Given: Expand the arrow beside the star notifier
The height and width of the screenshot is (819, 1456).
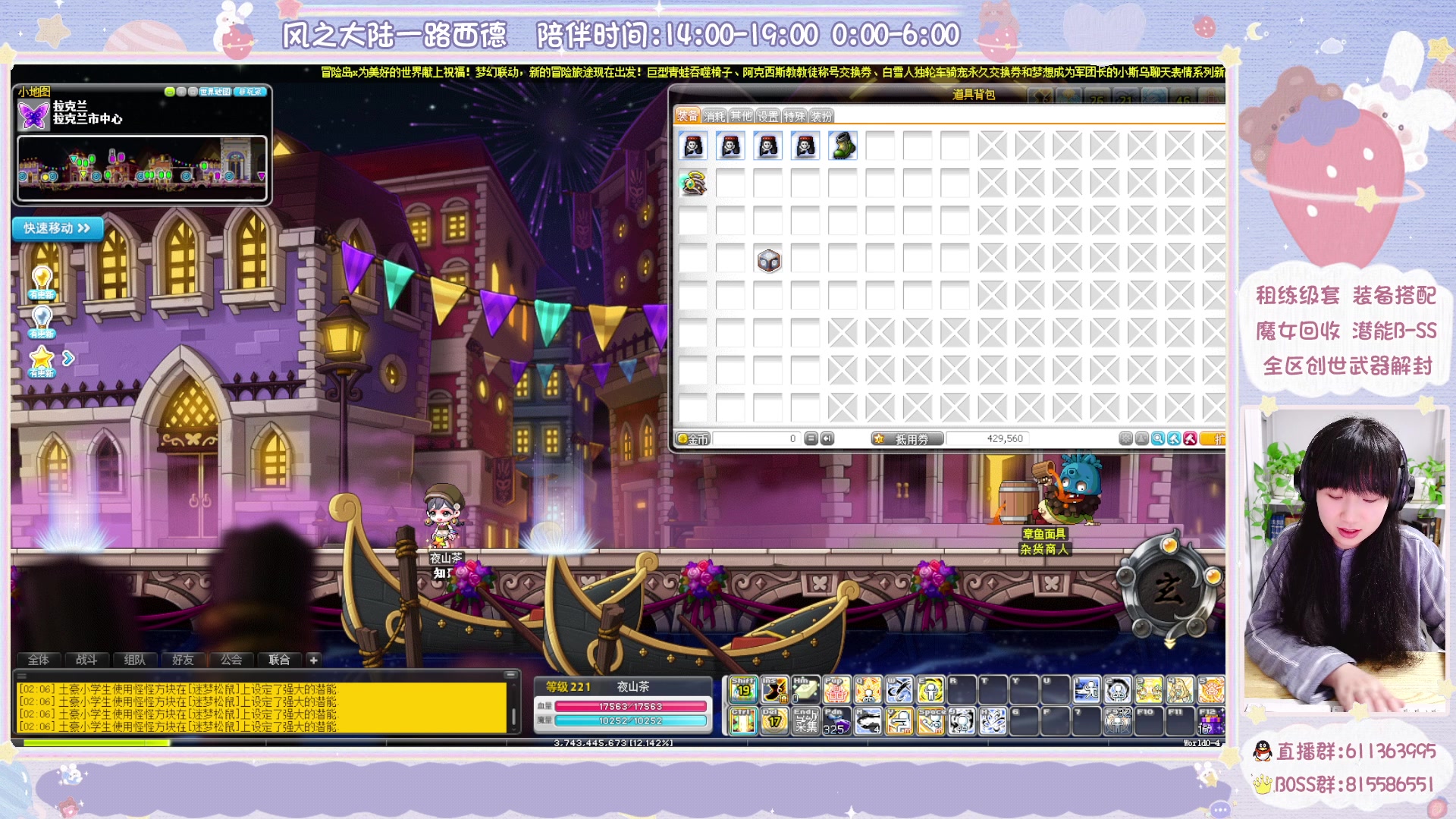Looking at the screenshot, I should pos(68,358).
